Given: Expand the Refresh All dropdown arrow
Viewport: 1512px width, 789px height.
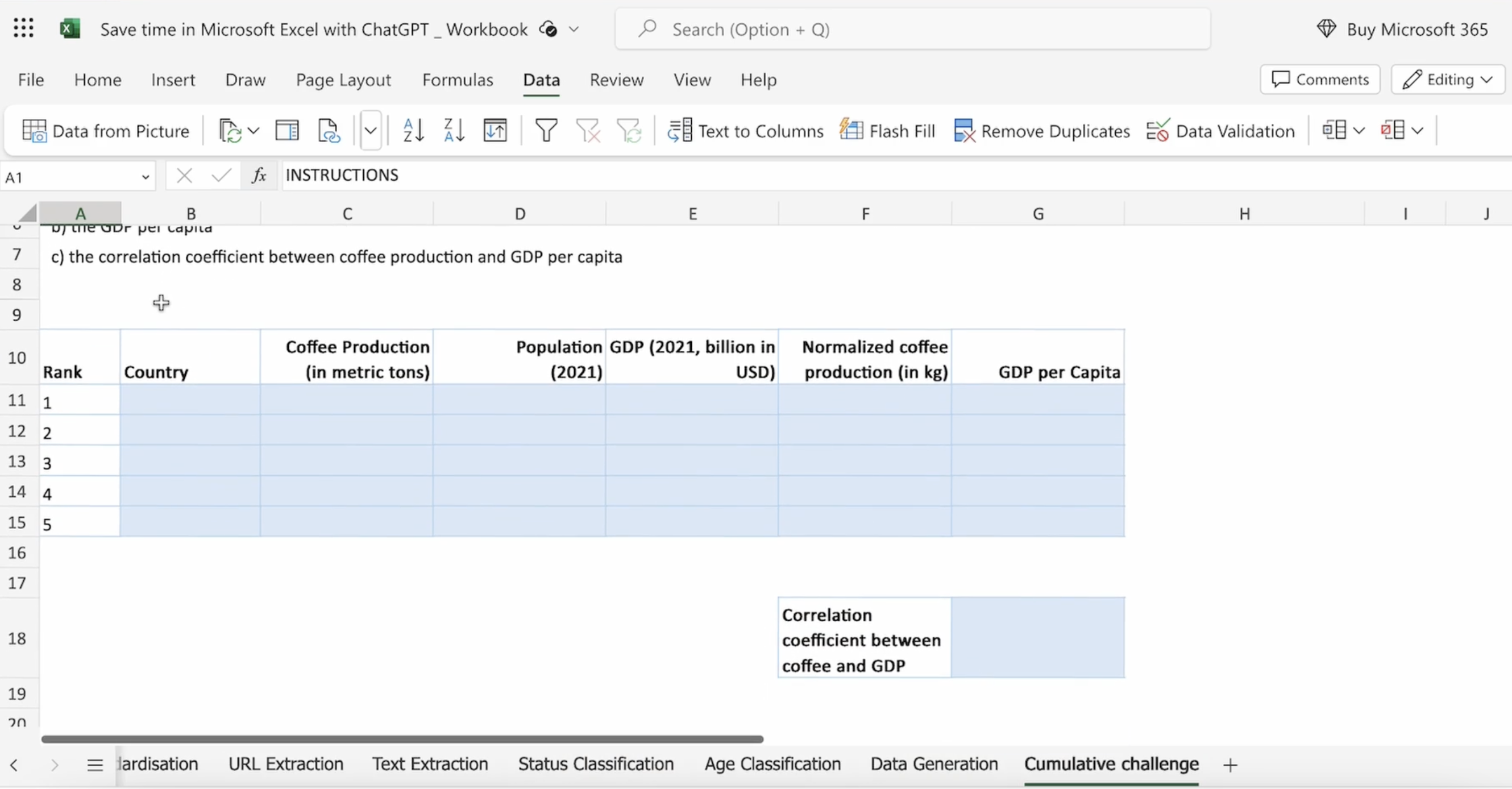Looking at the screenshot, I should pos(254,130).
